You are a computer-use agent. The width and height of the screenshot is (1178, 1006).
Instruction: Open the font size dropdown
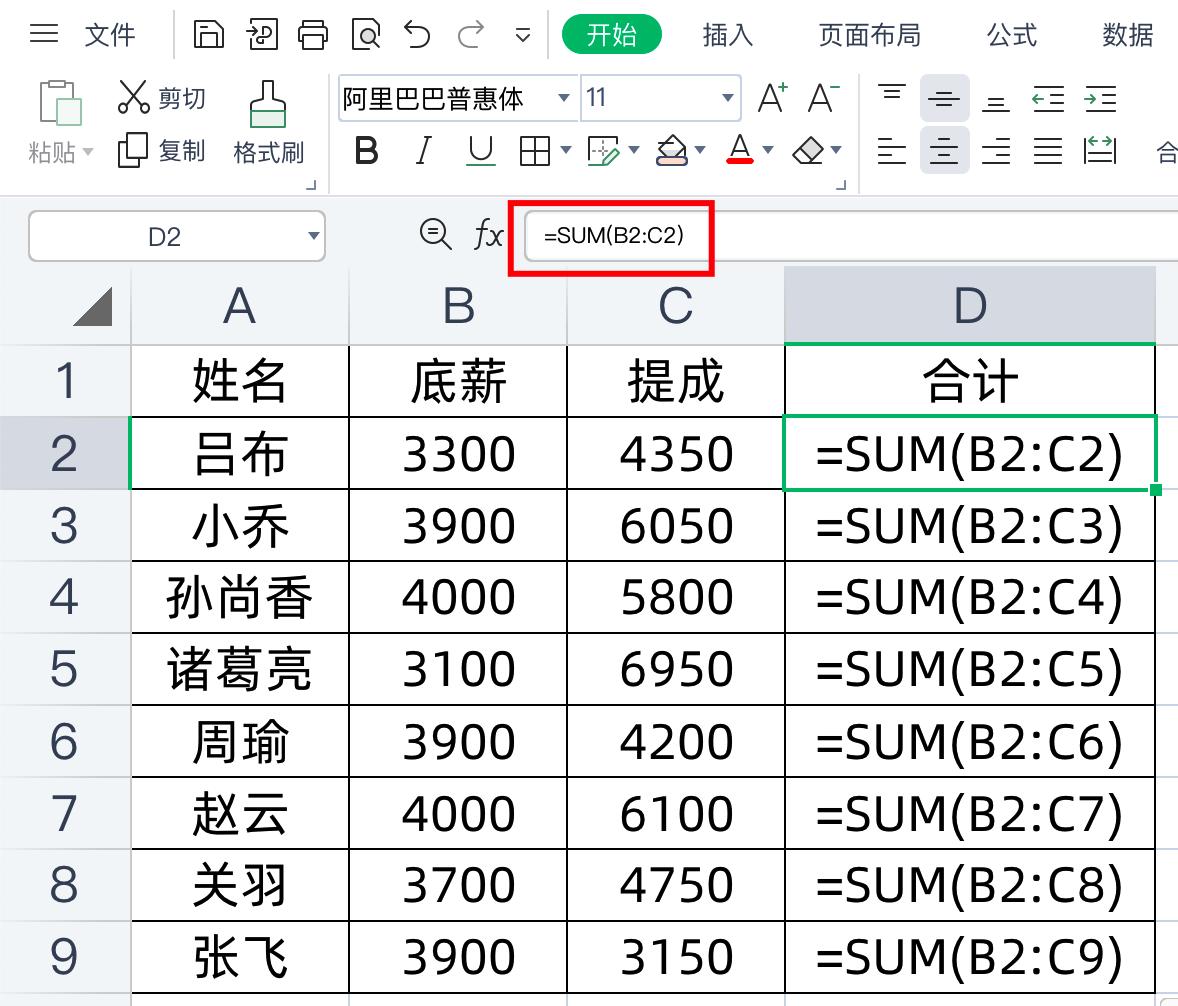tap(727, 98)
